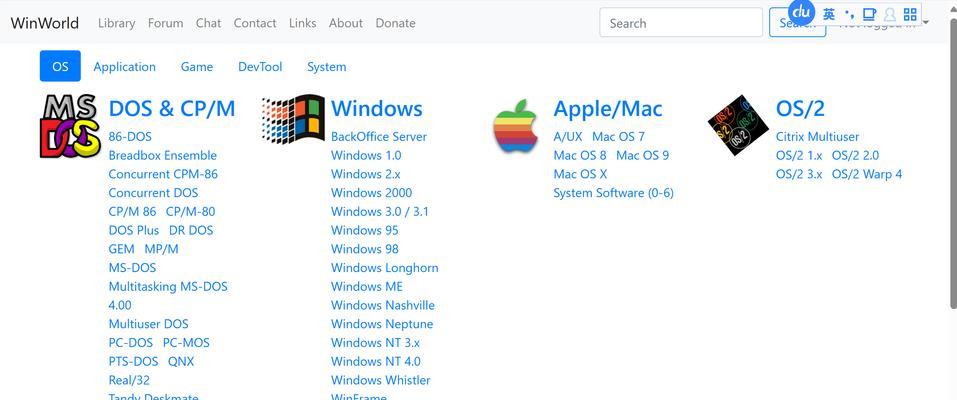Open the QNX link

181,362
